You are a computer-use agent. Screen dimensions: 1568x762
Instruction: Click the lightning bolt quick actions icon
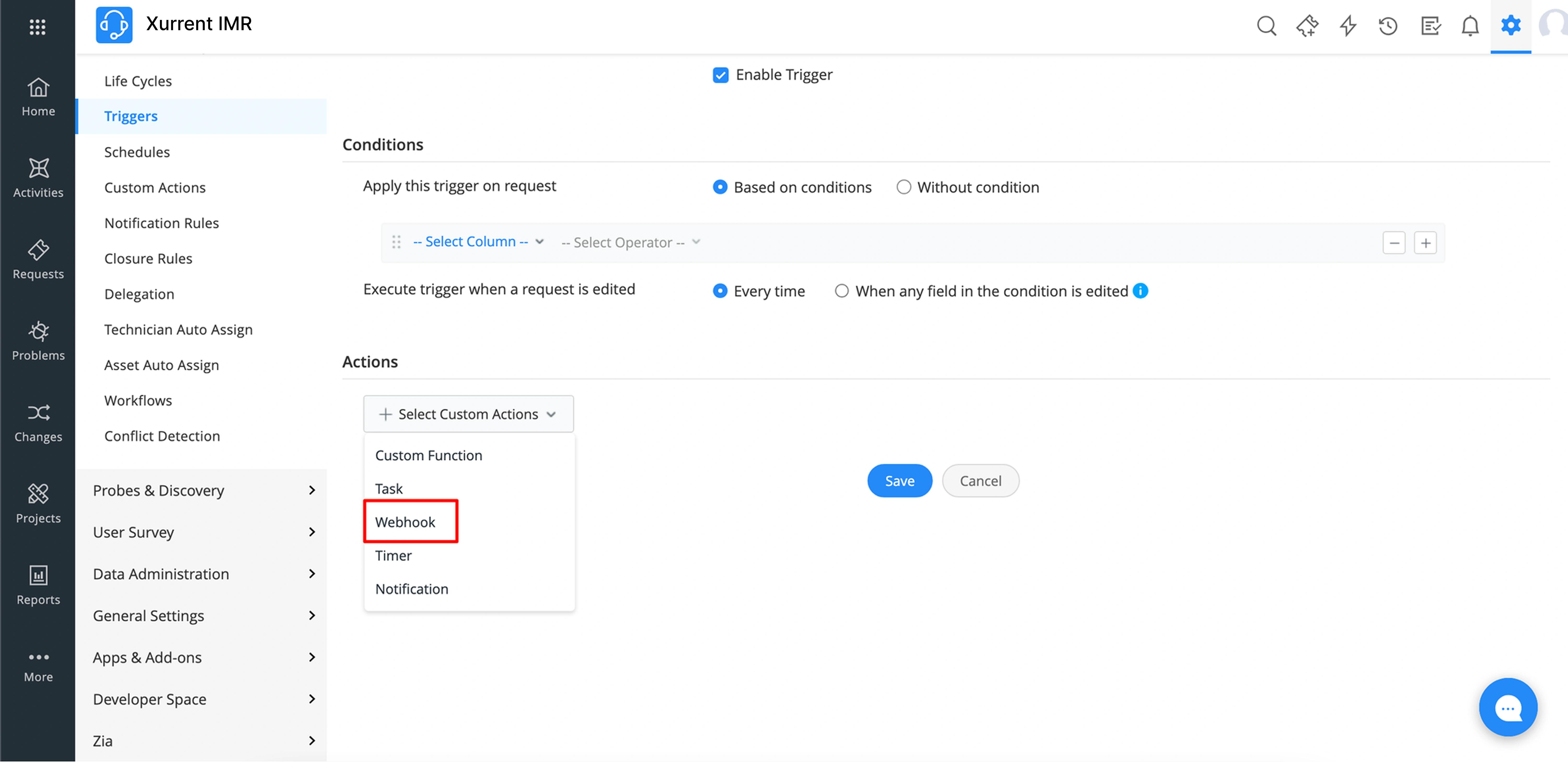[x=1348, y=26]
